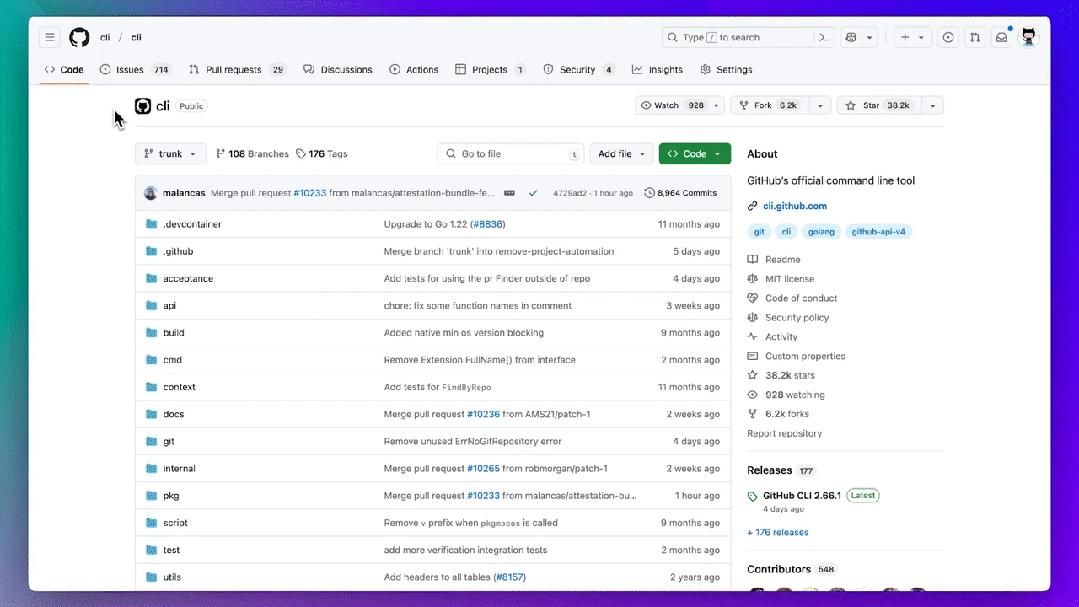Click the green commit status checkmark

pos(533,193)
